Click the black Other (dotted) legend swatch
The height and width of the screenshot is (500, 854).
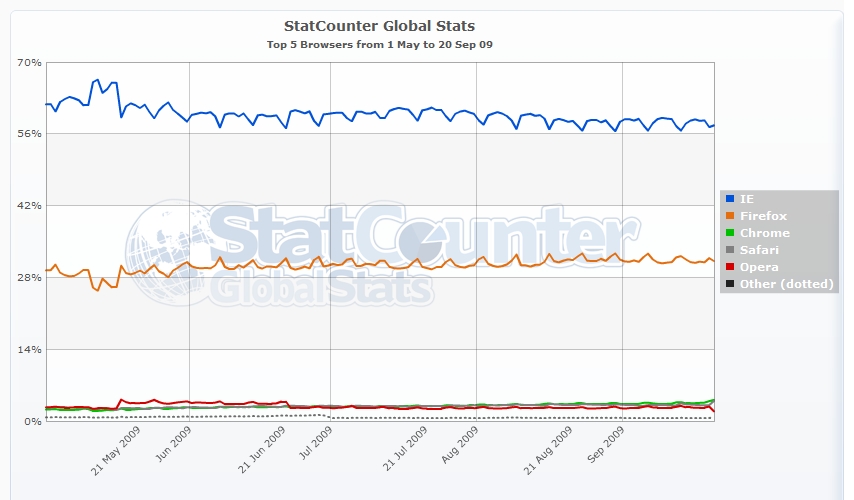[x=729, y=284]
